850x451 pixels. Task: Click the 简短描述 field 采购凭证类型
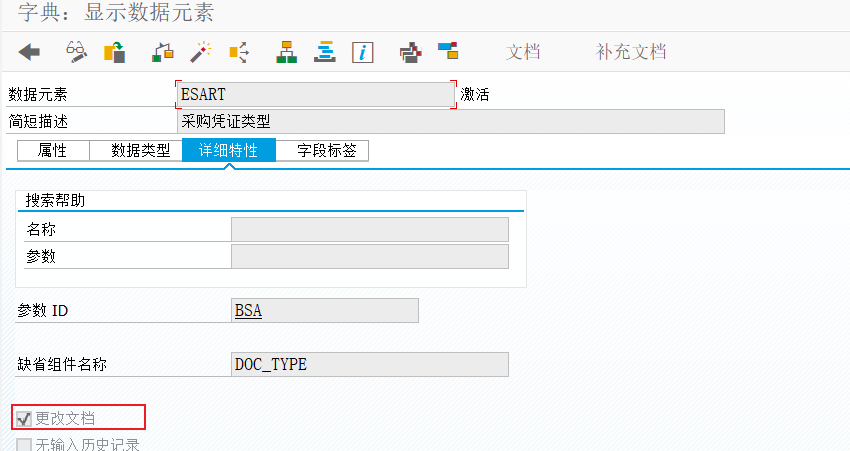tap(450, 121)
